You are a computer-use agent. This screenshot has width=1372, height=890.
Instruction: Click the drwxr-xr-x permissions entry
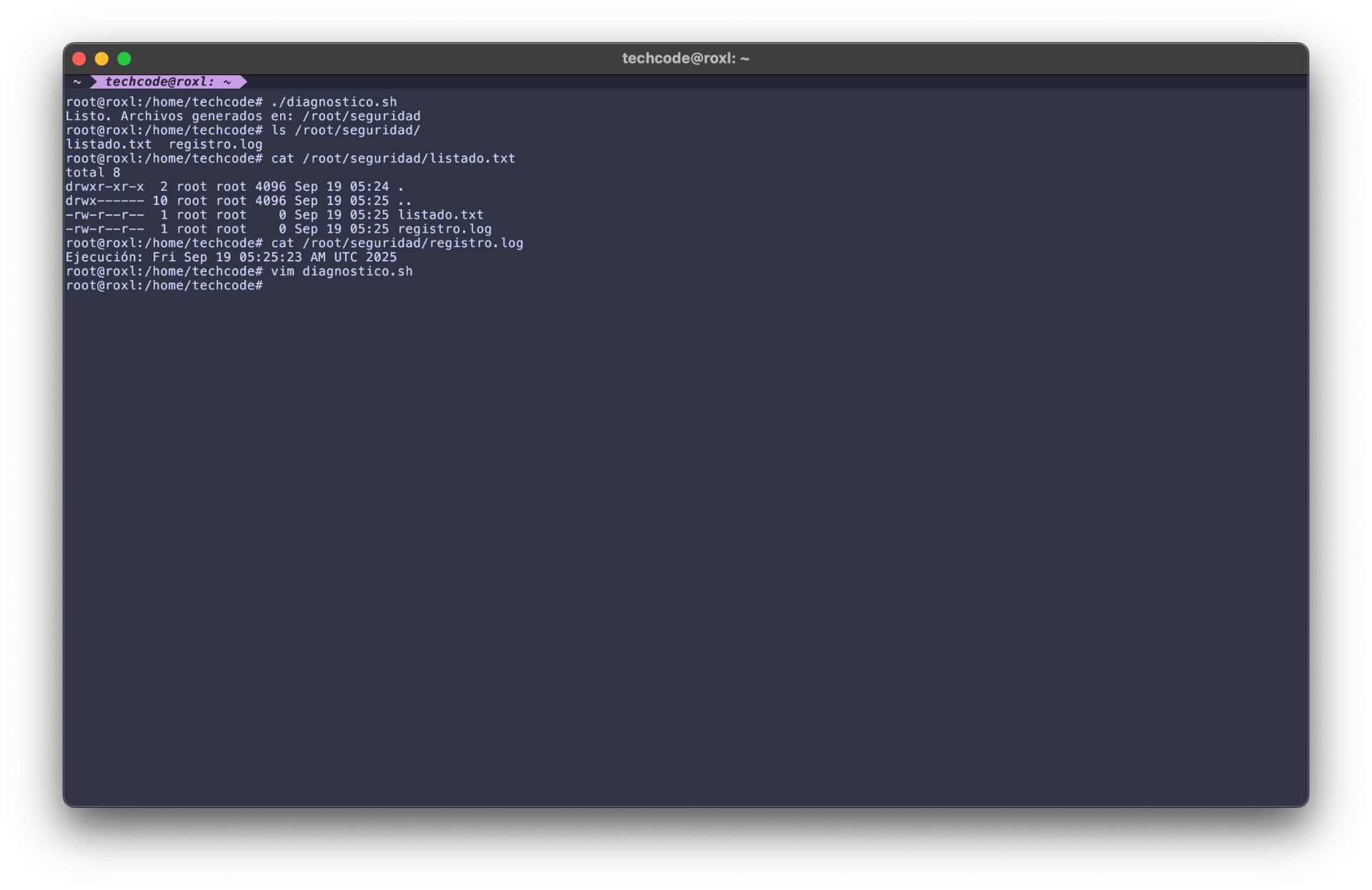(x=104, y=187)
